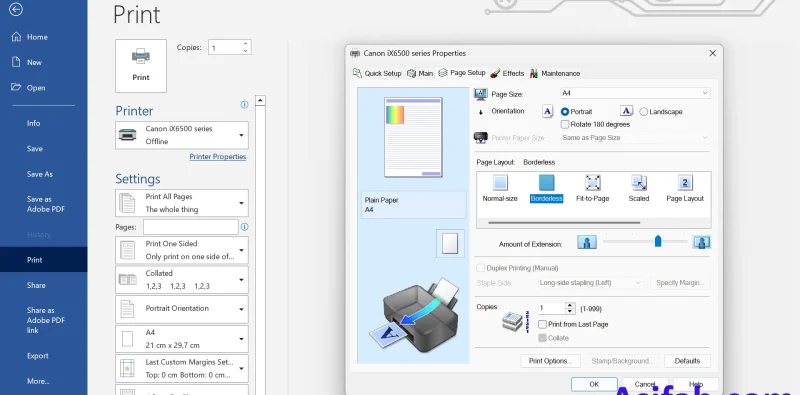Click the portrait orientation A icon
Screen dimensions: 800x395
point(547,111)
